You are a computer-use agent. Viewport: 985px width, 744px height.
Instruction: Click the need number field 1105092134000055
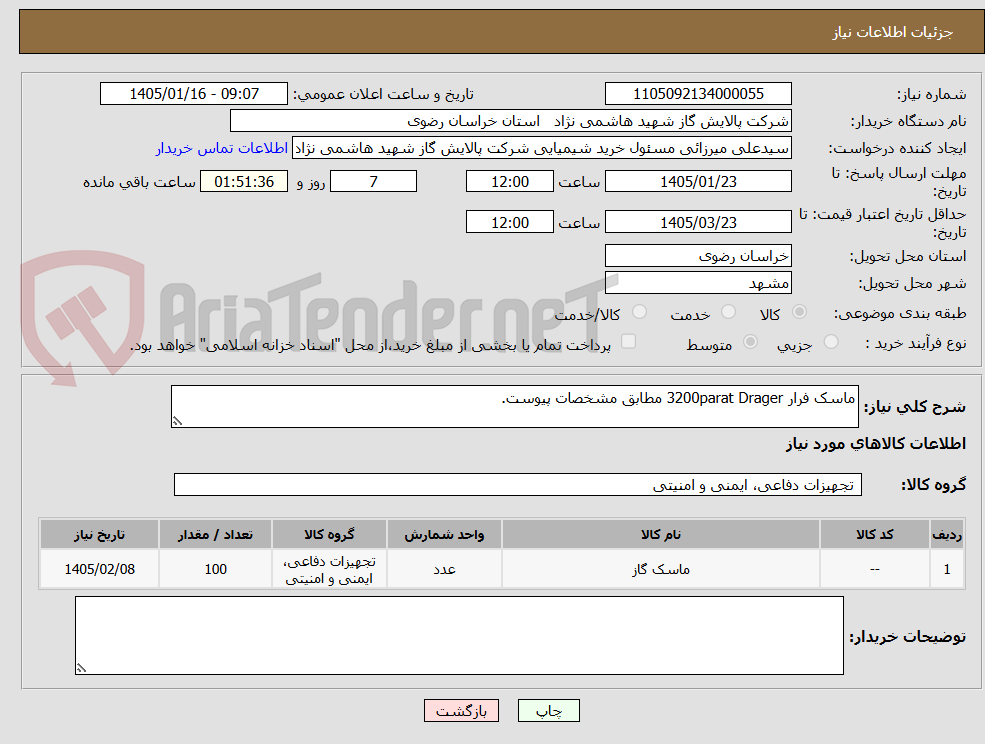(x=698, y=94)
